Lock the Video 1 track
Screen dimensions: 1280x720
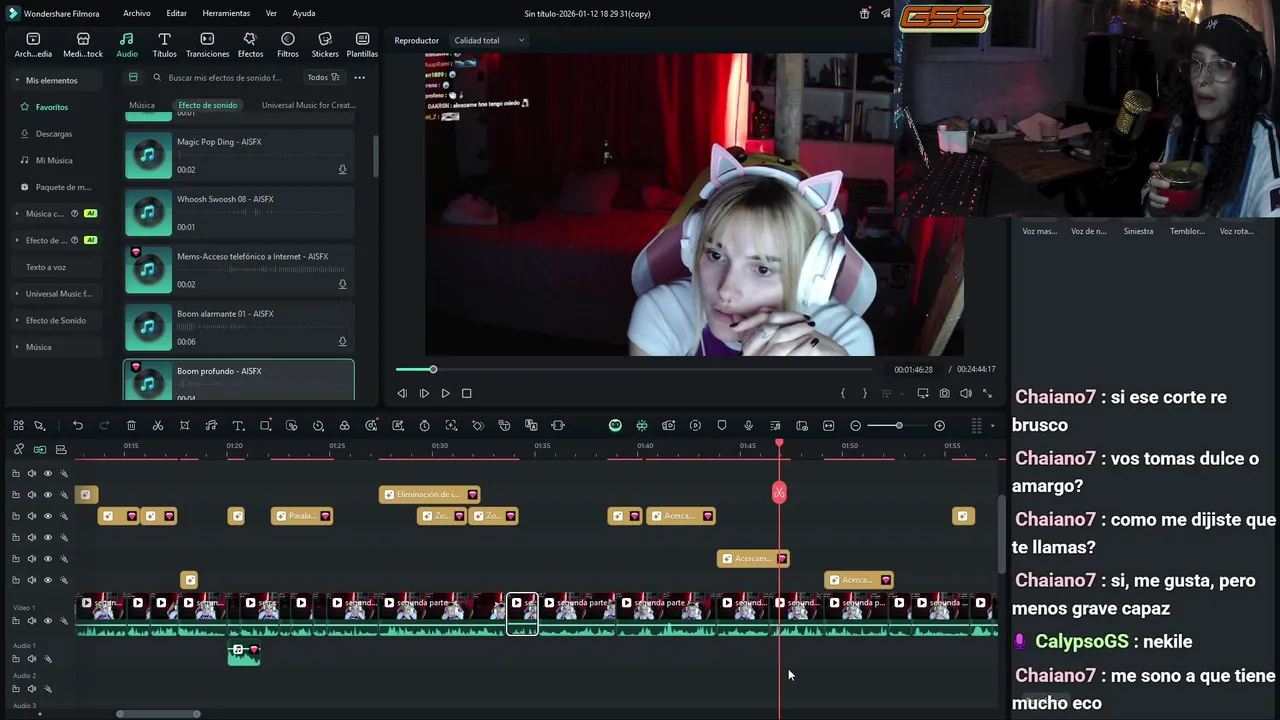tap(15, 621)
